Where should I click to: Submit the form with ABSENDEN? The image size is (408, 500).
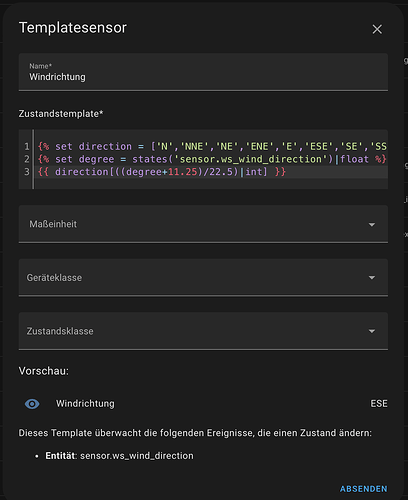pos(364,489)
